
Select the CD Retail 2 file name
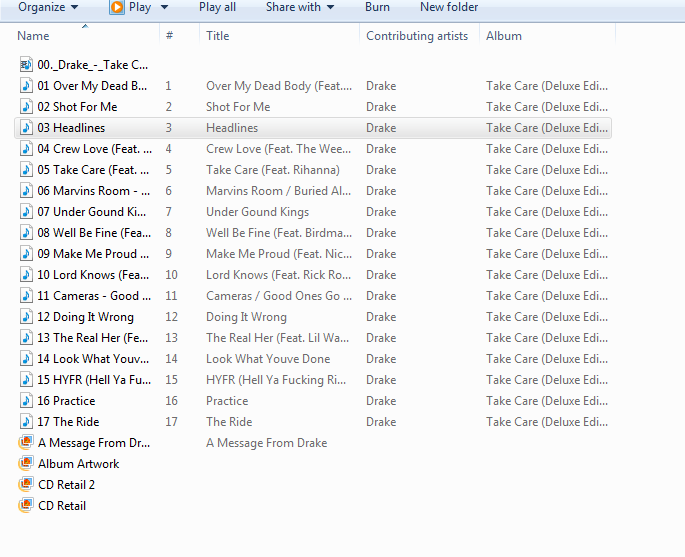tap(66, 484)
